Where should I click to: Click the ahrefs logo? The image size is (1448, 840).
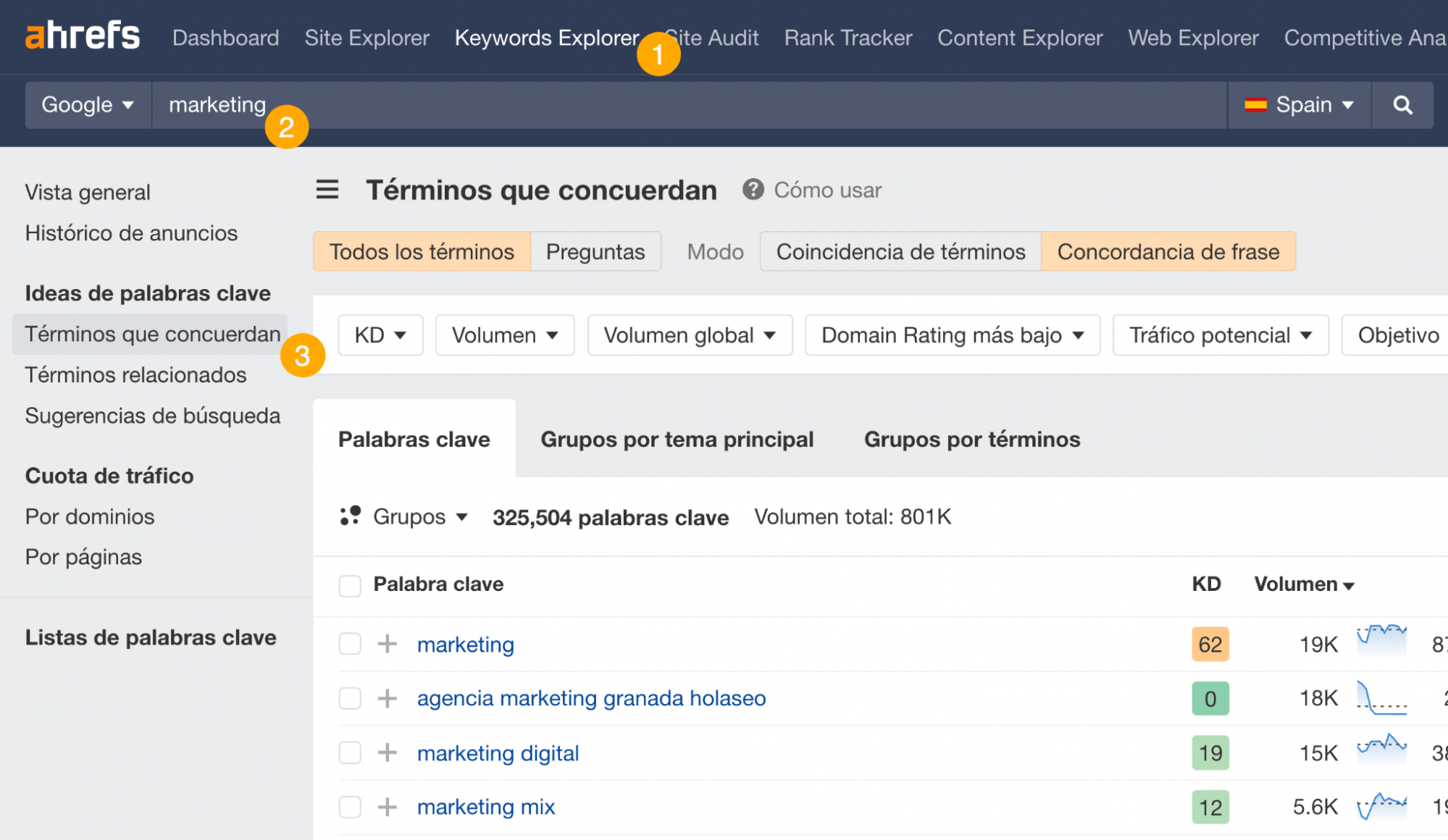82,35
